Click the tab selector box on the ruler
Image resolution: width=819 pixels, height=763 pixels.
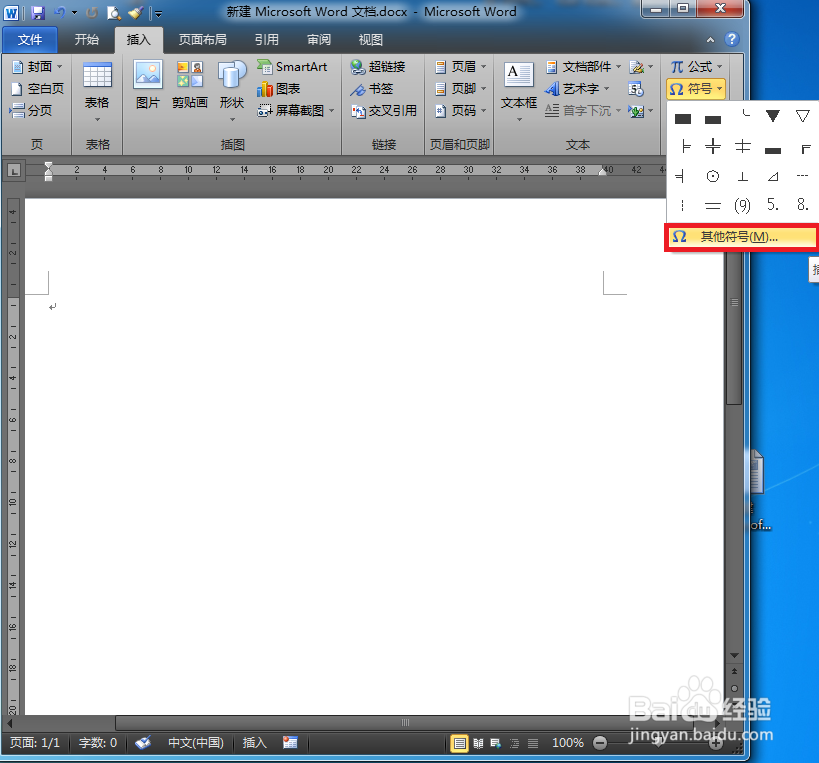(x=14, y=170)
